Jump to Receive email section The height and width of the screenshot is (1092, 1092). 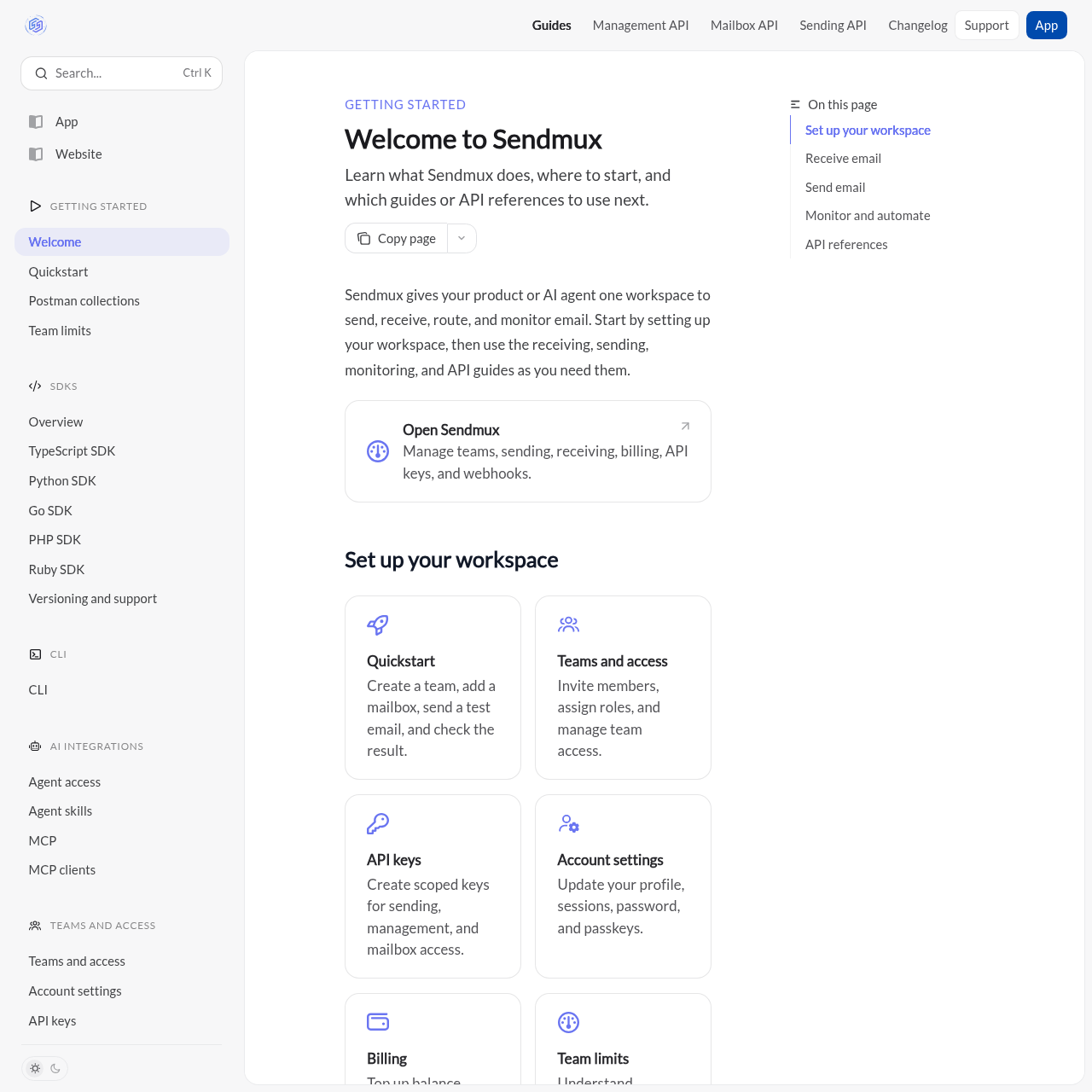tap(843, 159)
